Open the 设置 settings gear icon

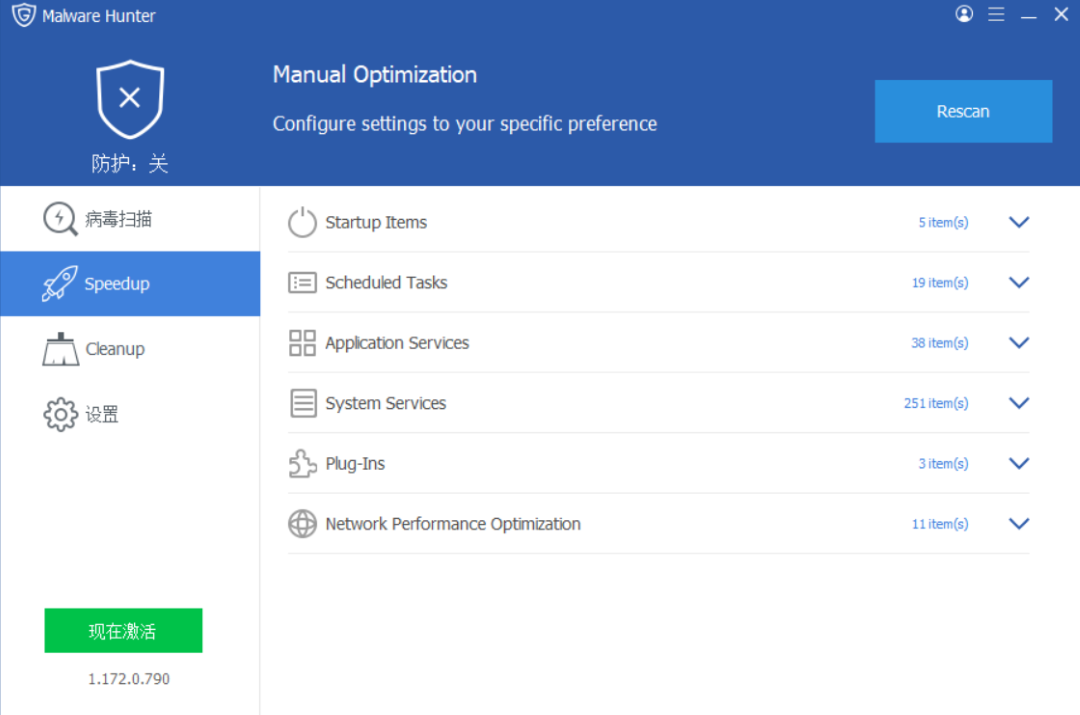60,413
